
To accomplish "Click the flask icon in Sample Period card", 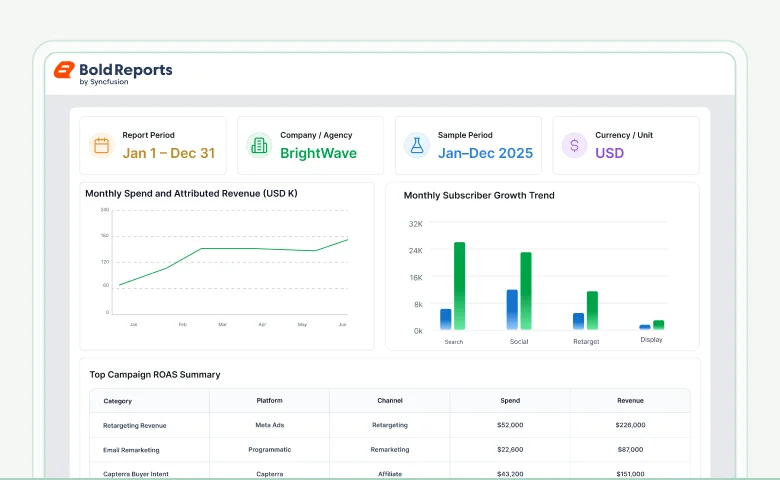I will pos(417,145).
